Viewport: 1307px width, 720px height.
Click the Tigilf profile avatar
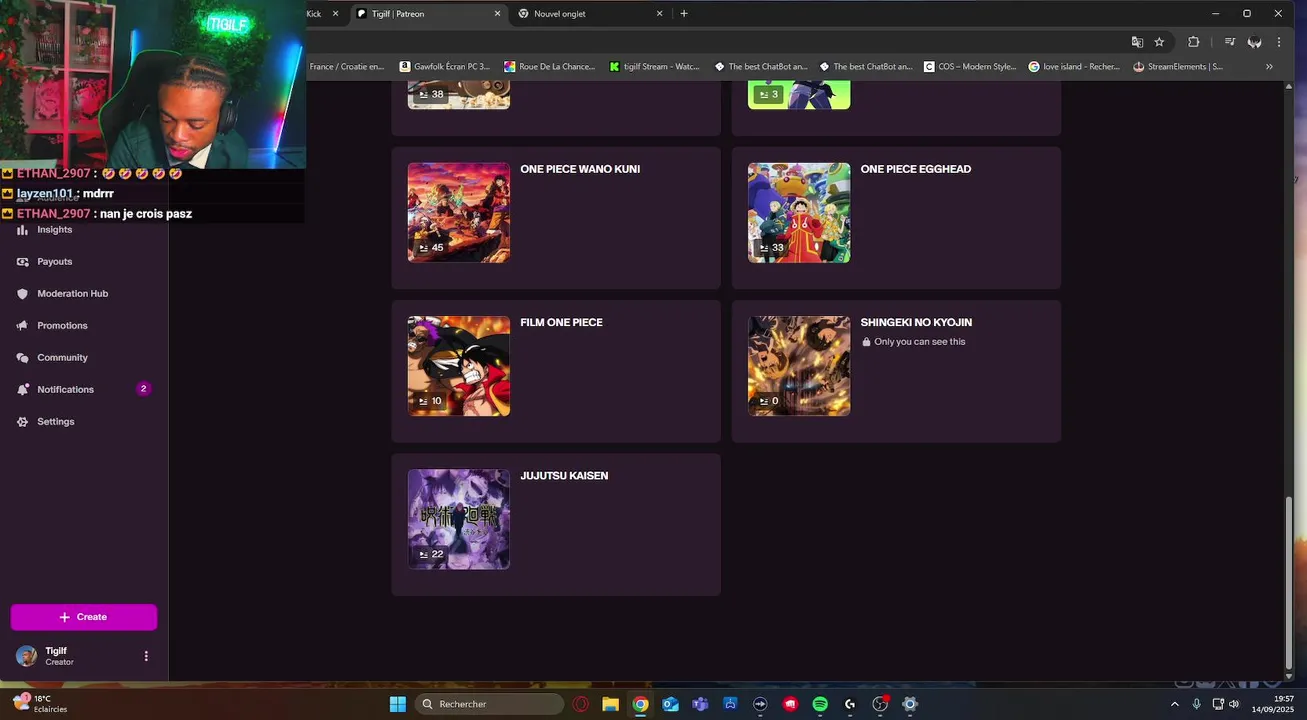[27, 656]
